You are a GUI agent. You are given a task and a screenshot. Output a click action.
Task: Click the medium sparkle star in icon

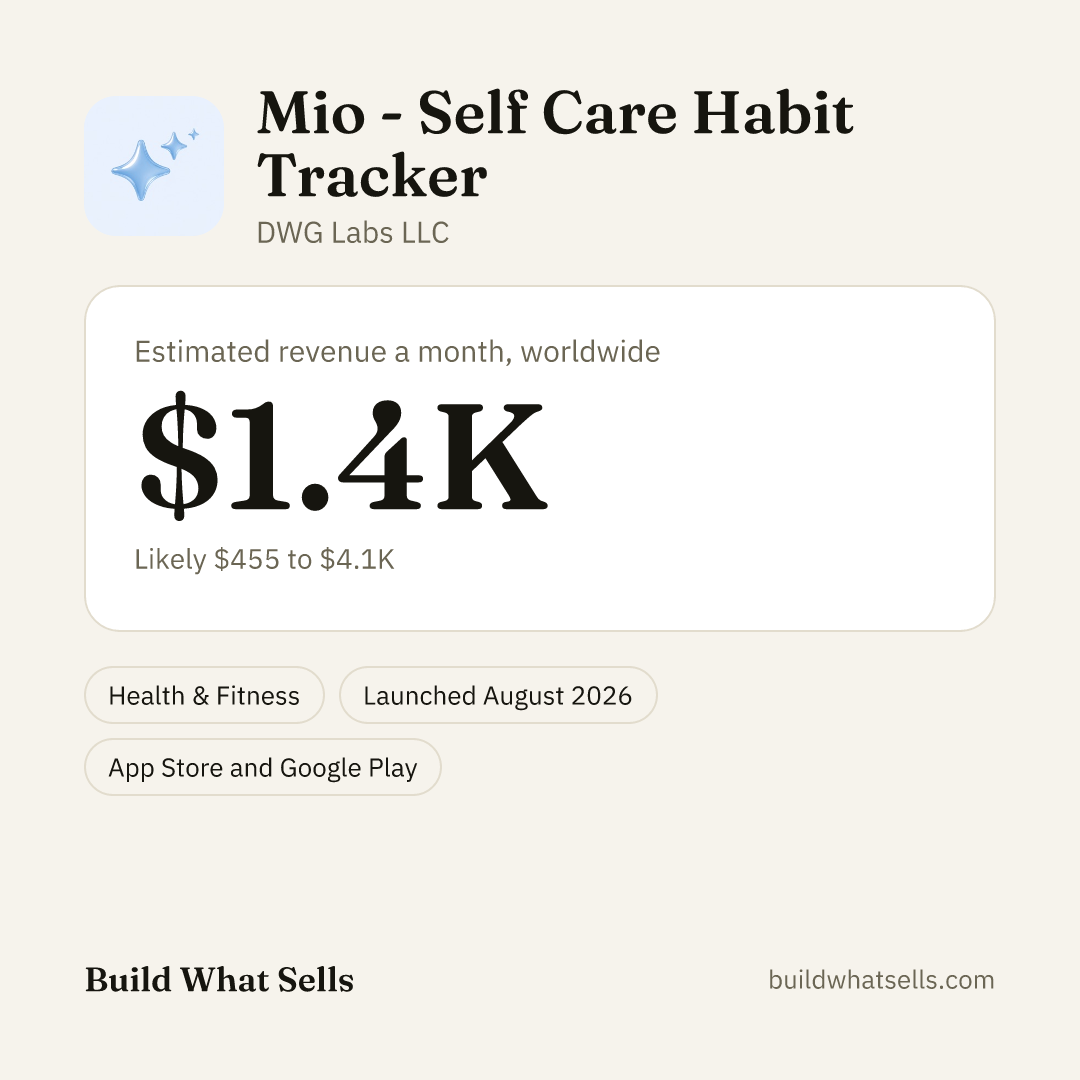pyautogui.click(x=174, y=145)
